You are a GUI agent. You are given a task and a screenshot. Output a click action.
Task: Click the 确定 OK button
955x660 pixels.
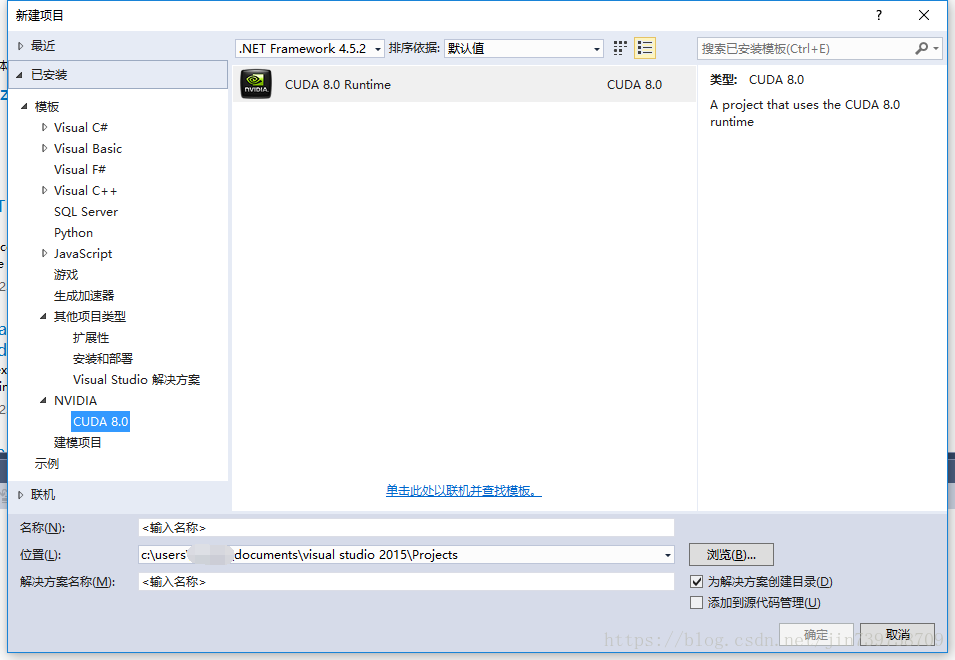[x=816, y=635]
